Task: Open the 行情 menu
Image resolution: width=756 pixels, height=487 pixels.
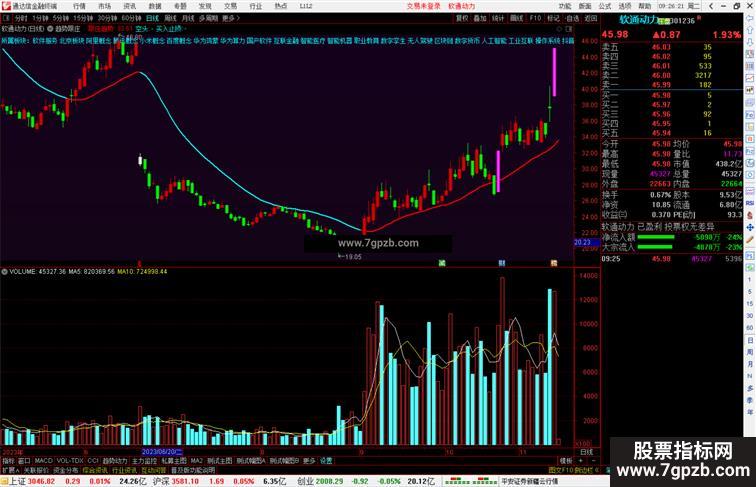Action: tap(79, 6)
